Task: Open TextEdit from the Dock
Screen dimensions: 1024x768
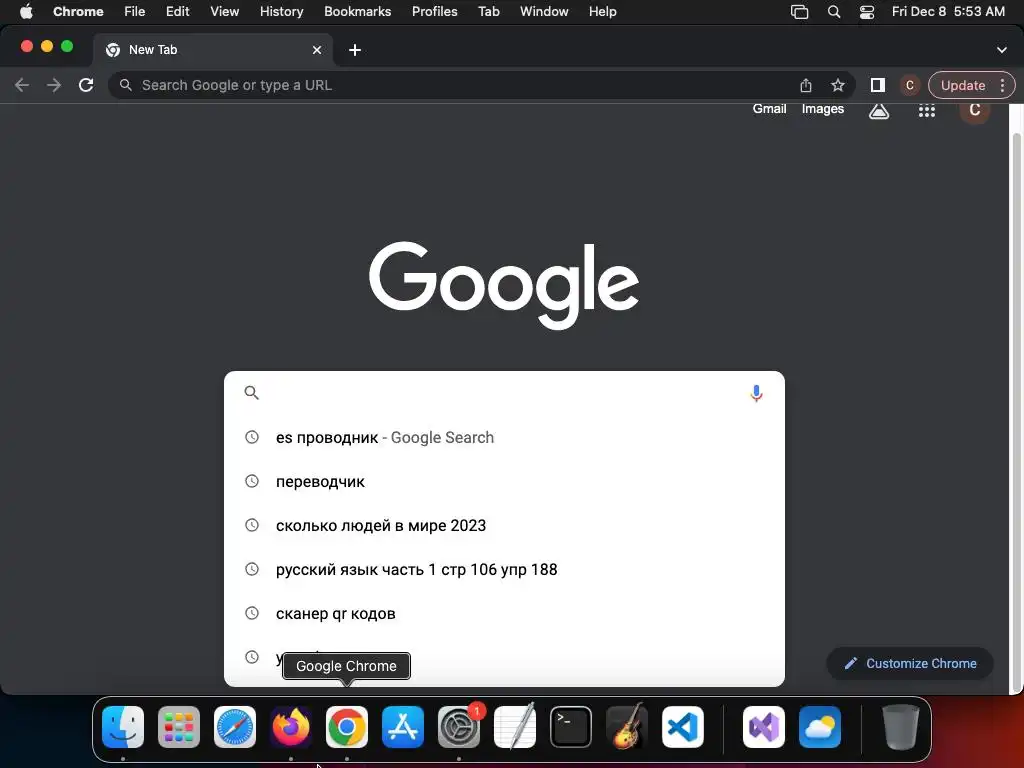Action: 515,726
